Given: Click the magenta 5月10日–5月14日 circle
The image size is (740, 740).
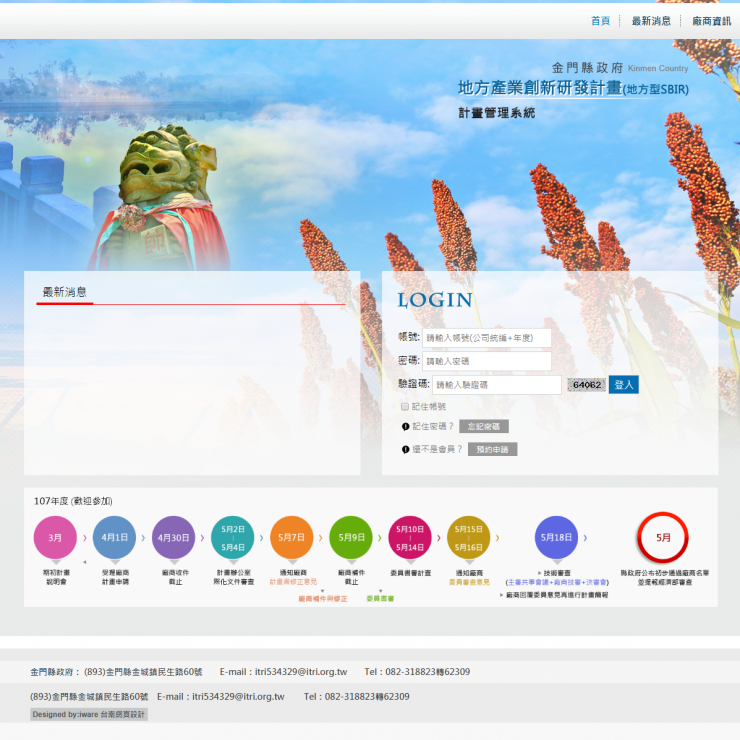Looking at the screenshot, I should [410, 537].
